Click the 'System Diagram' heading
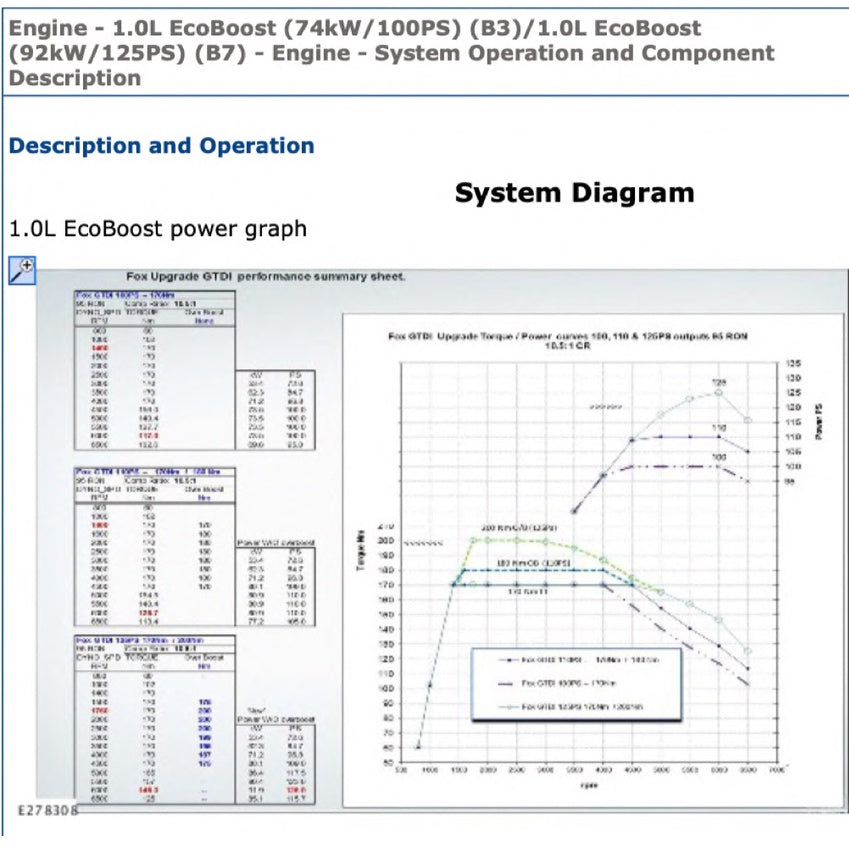849x849 pixels. pos(574,192)
